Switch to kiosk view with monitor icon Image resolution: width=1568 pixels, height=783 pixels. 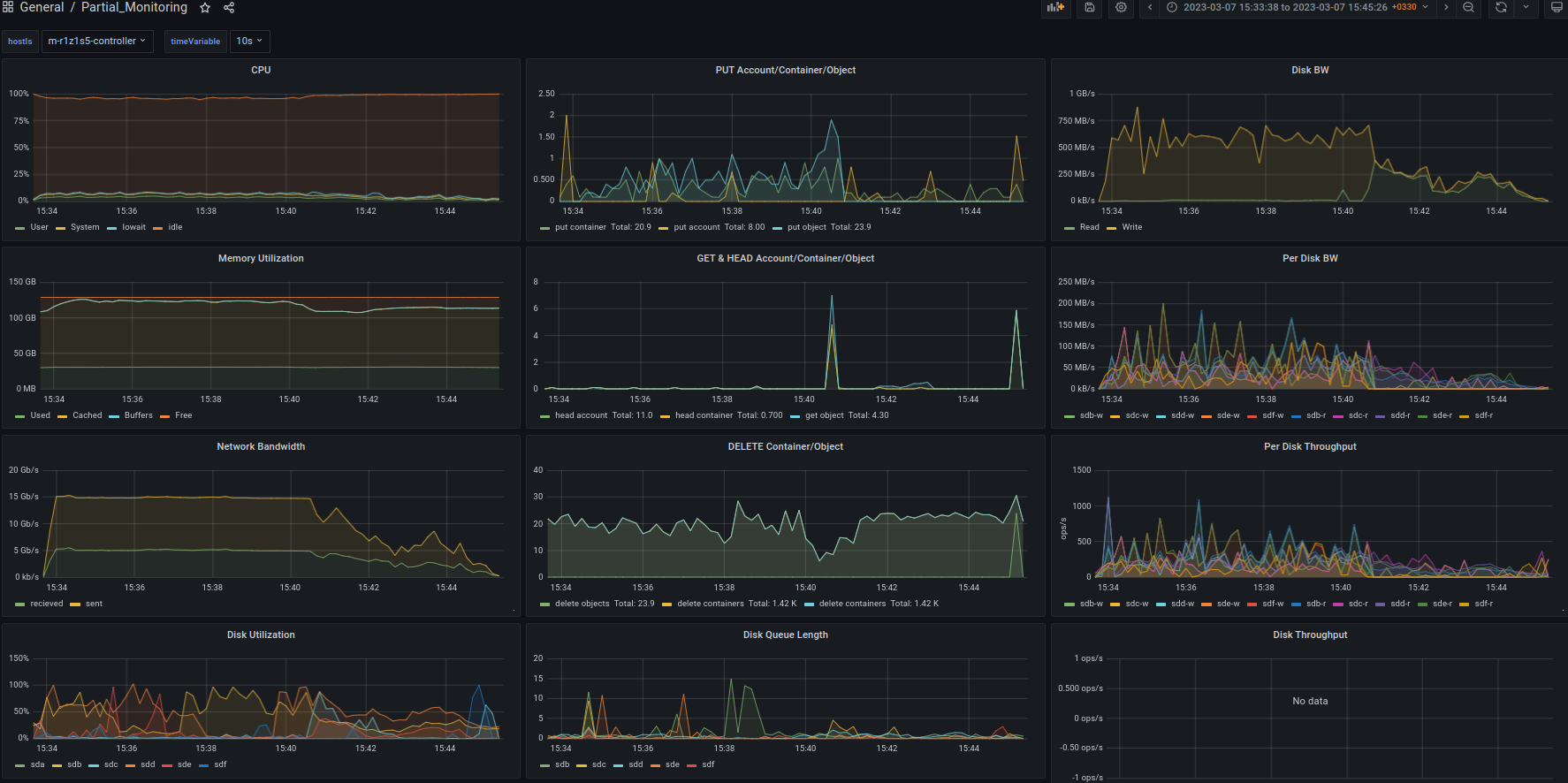[x=1557, y=7]
